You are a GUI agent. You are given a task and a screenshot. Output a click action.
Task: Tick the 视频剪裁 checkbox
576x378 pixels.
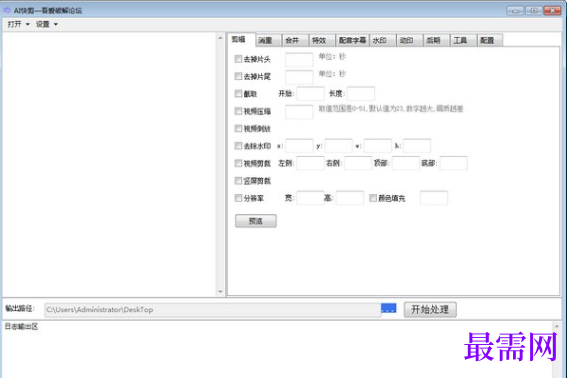pos(238,163)
